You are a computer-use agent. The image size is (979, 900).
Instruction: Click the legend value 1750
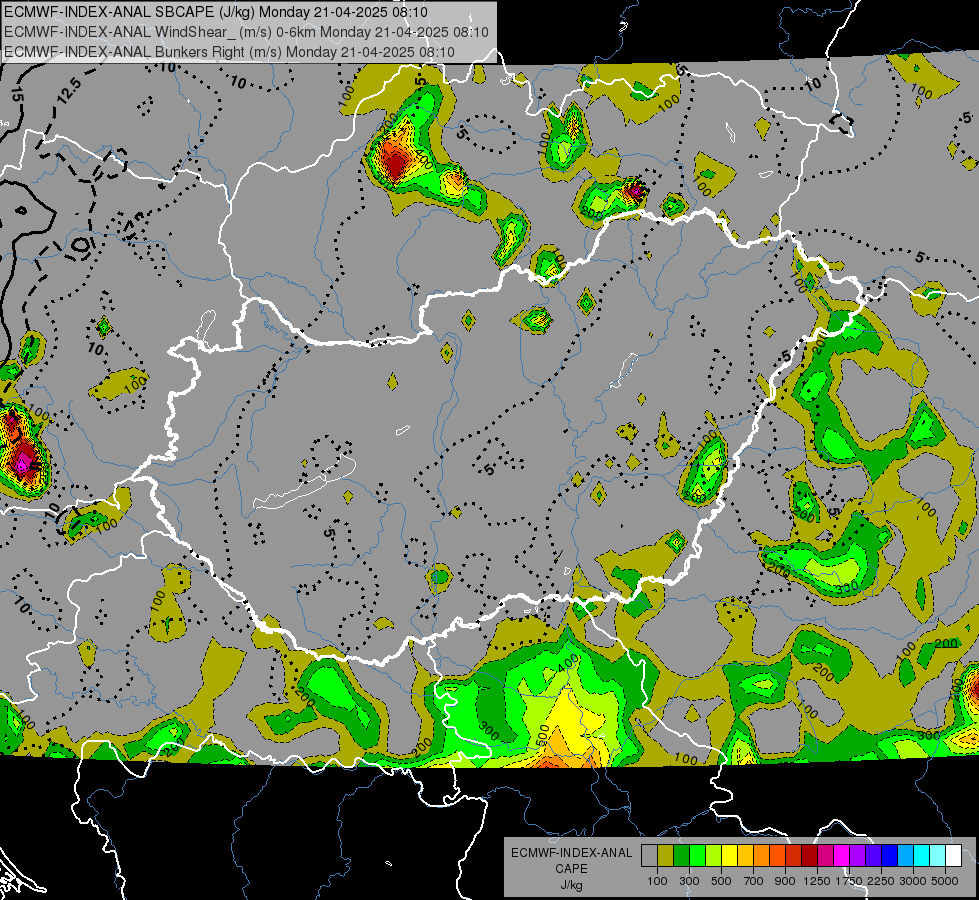click(849, 881)
